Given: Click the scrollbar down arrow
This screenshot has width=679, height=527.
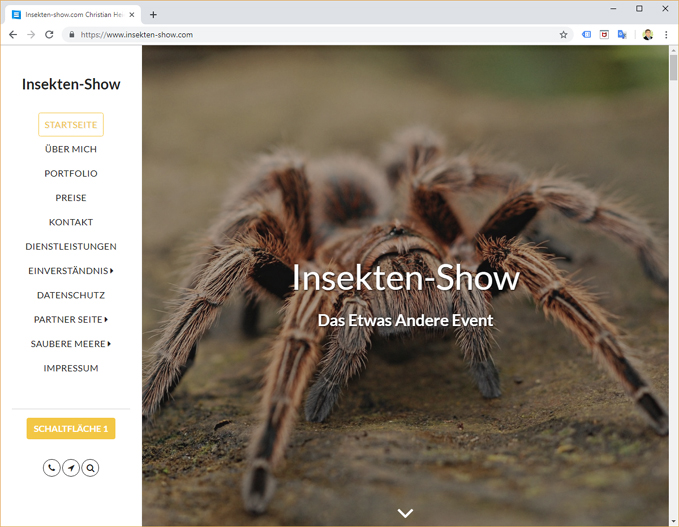Looking at the screenshot, I should [673, 521].
